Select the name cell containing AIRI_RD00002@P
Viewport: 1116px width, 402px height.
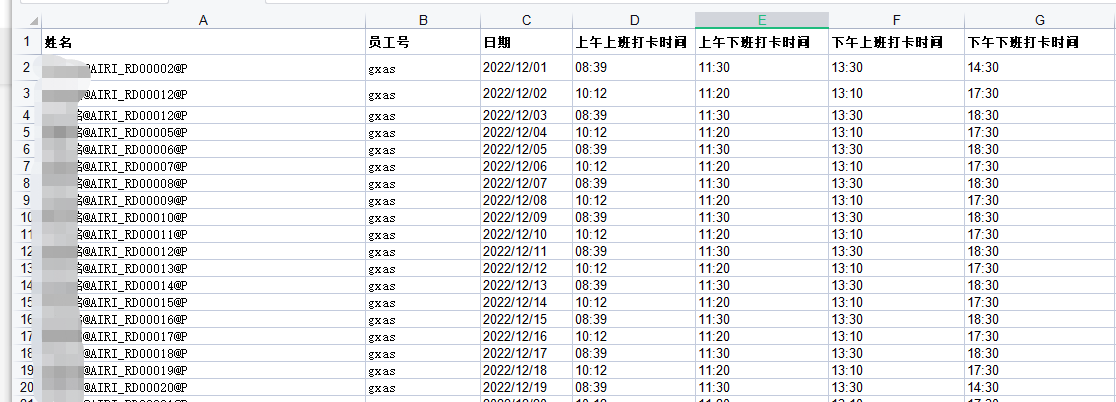pos(204,68)
